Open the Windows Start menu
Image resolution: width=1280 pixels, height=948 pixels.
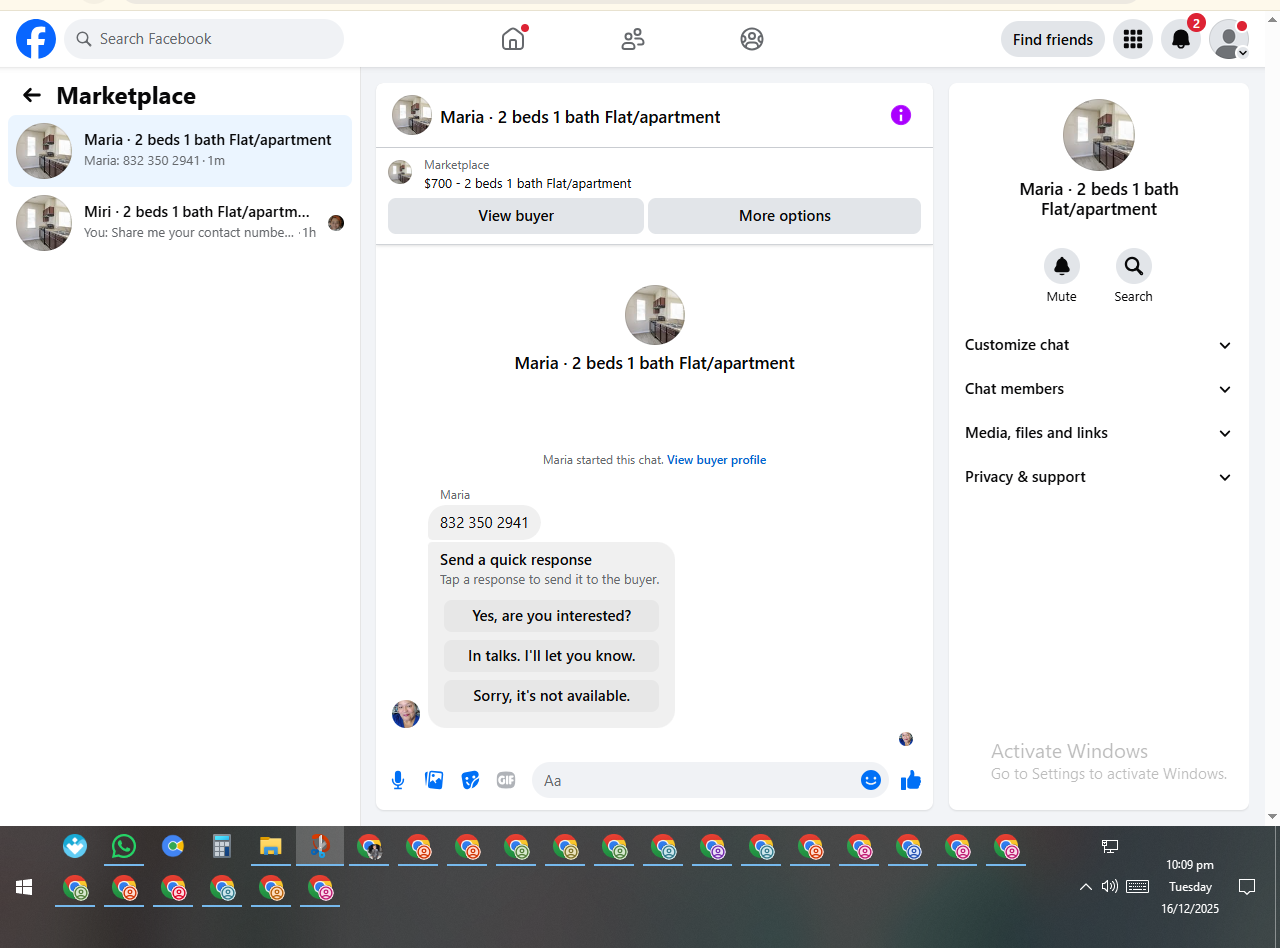pos(24,887)
